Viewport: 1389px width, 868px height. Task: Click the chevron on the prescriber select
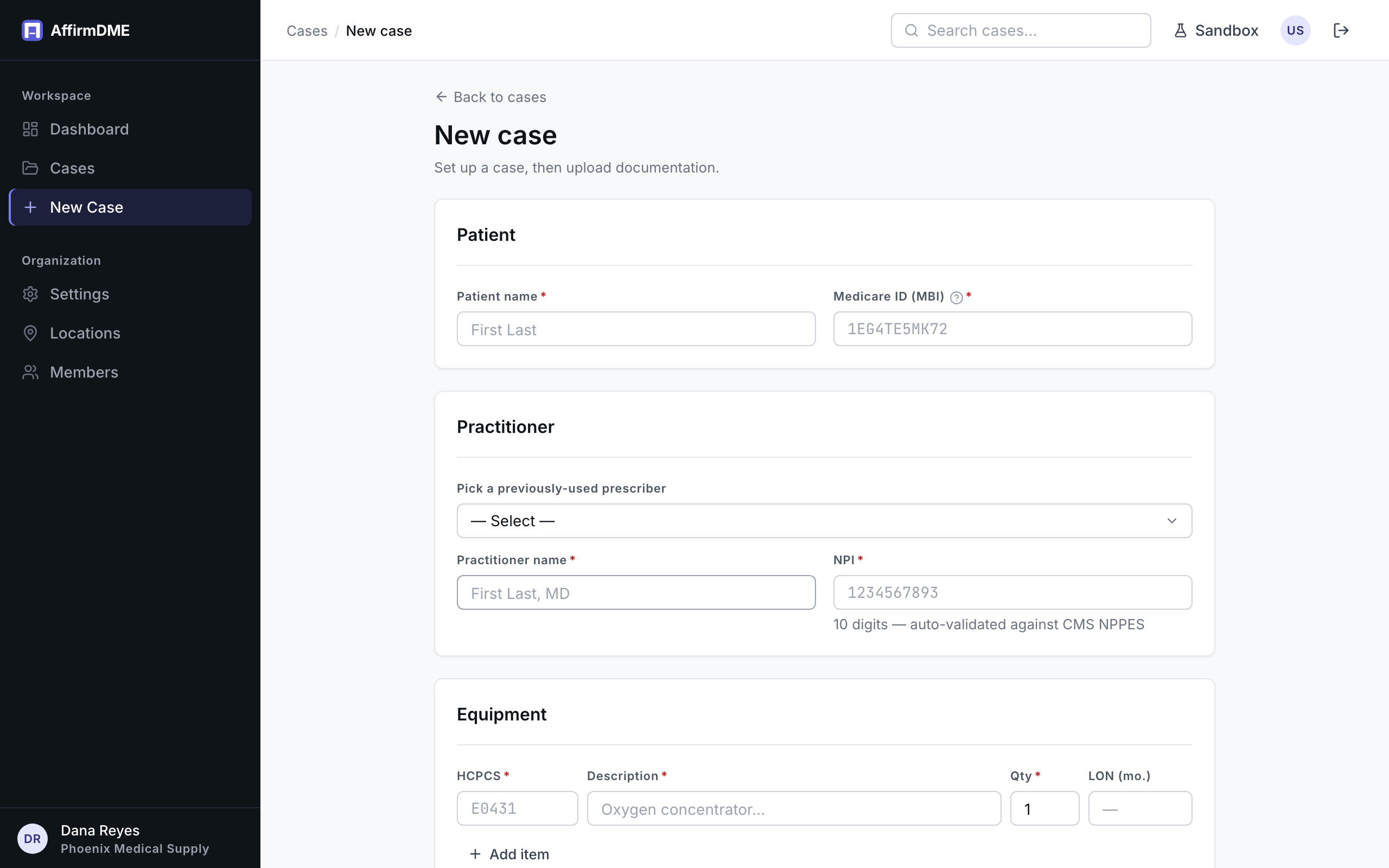click(1171, 521)
